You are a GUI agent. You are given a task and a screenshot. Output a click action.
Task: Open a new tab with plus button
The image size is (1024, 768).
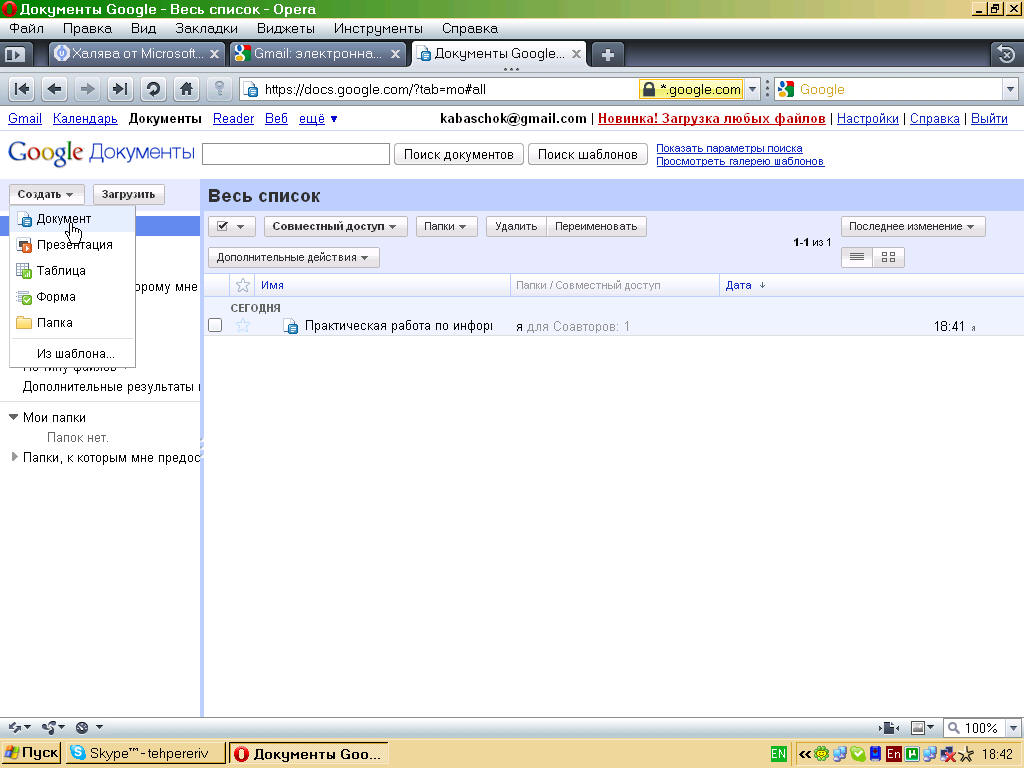tap(607, 54)
